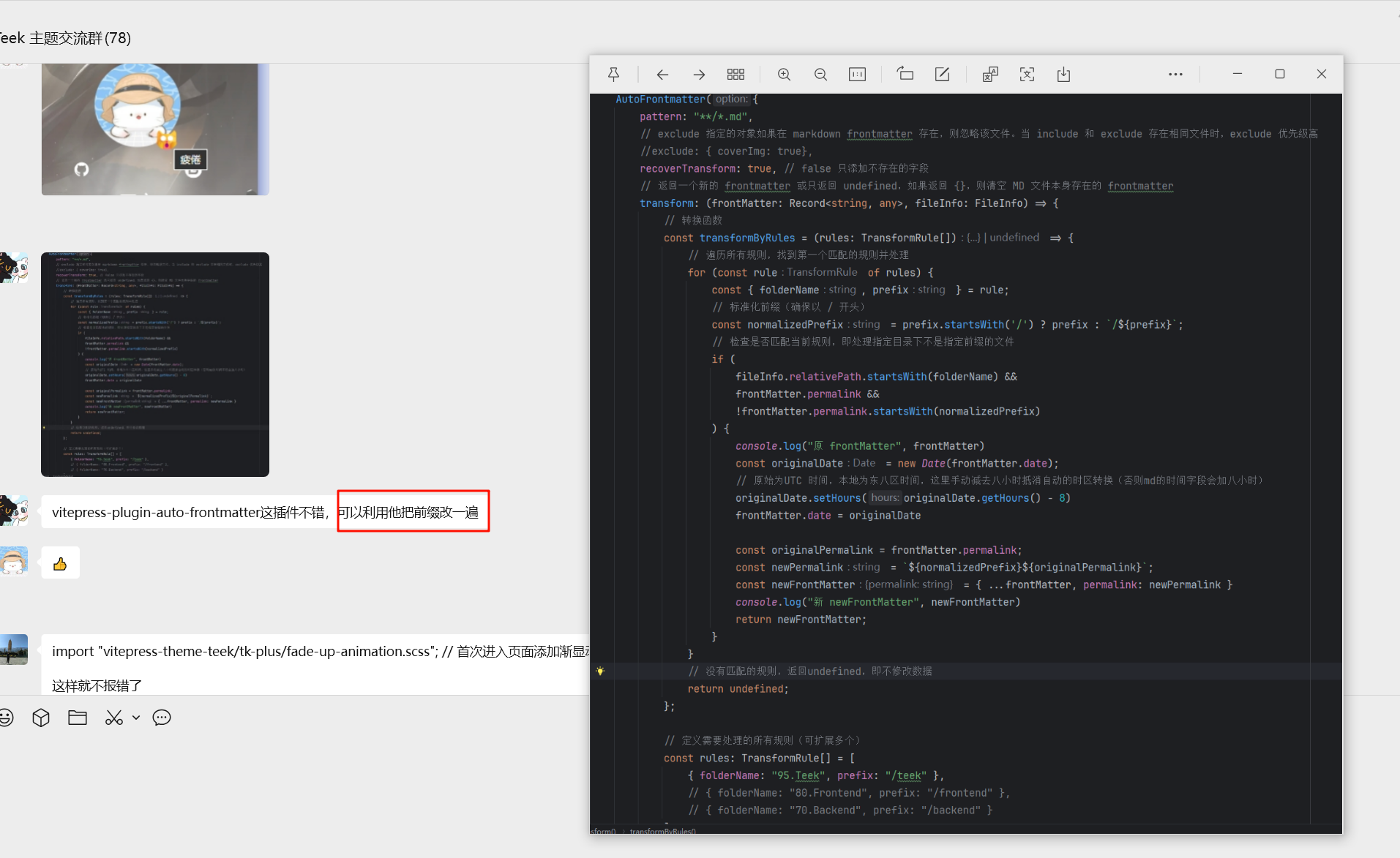Click avatar of the import scss message sender
Viewport: 1400px width, 858px height.
pyautogui.click(x=14, y=649)
